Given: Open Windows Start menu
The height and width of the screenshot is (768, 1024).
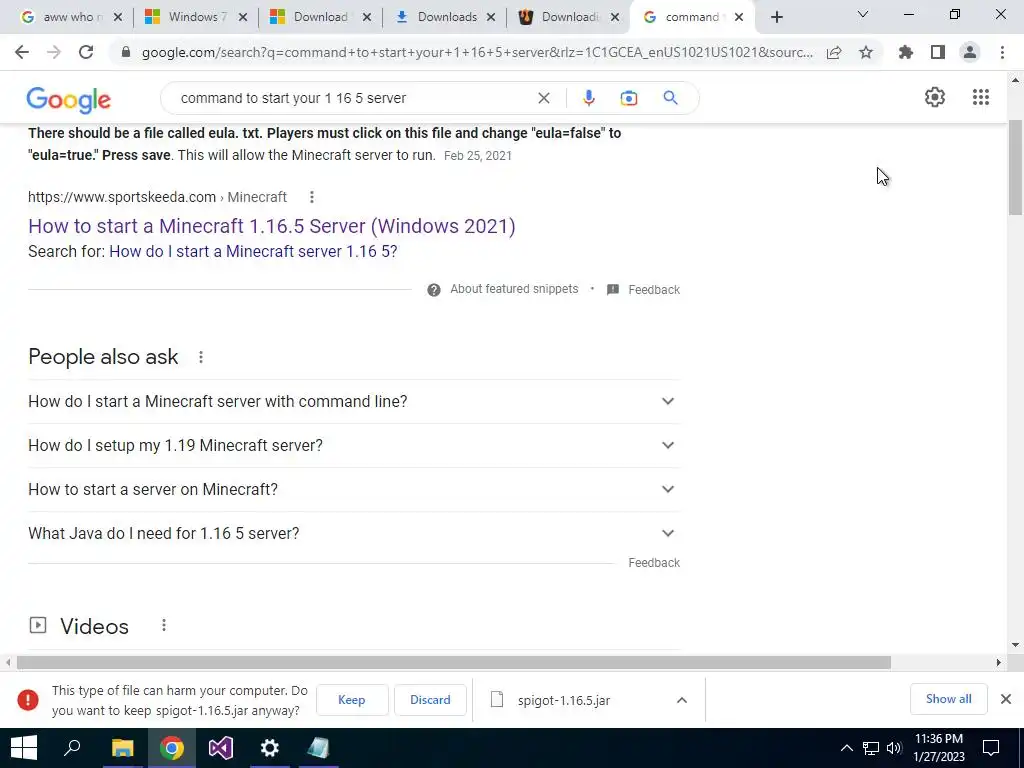Looking at the screenshot, I should [x=24, y=748].
